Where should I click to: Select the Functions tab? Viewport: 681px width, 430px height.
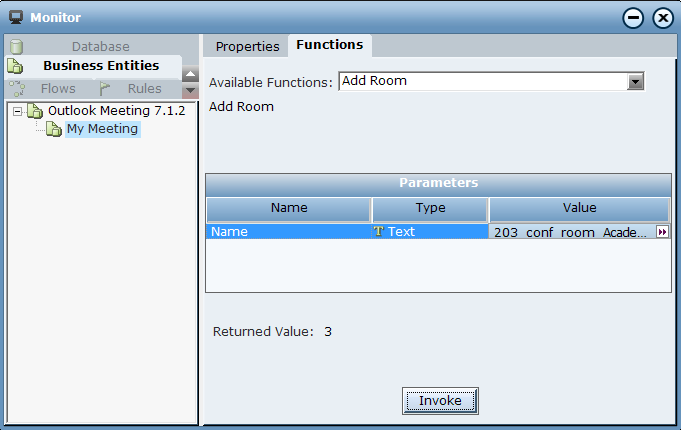330,45
